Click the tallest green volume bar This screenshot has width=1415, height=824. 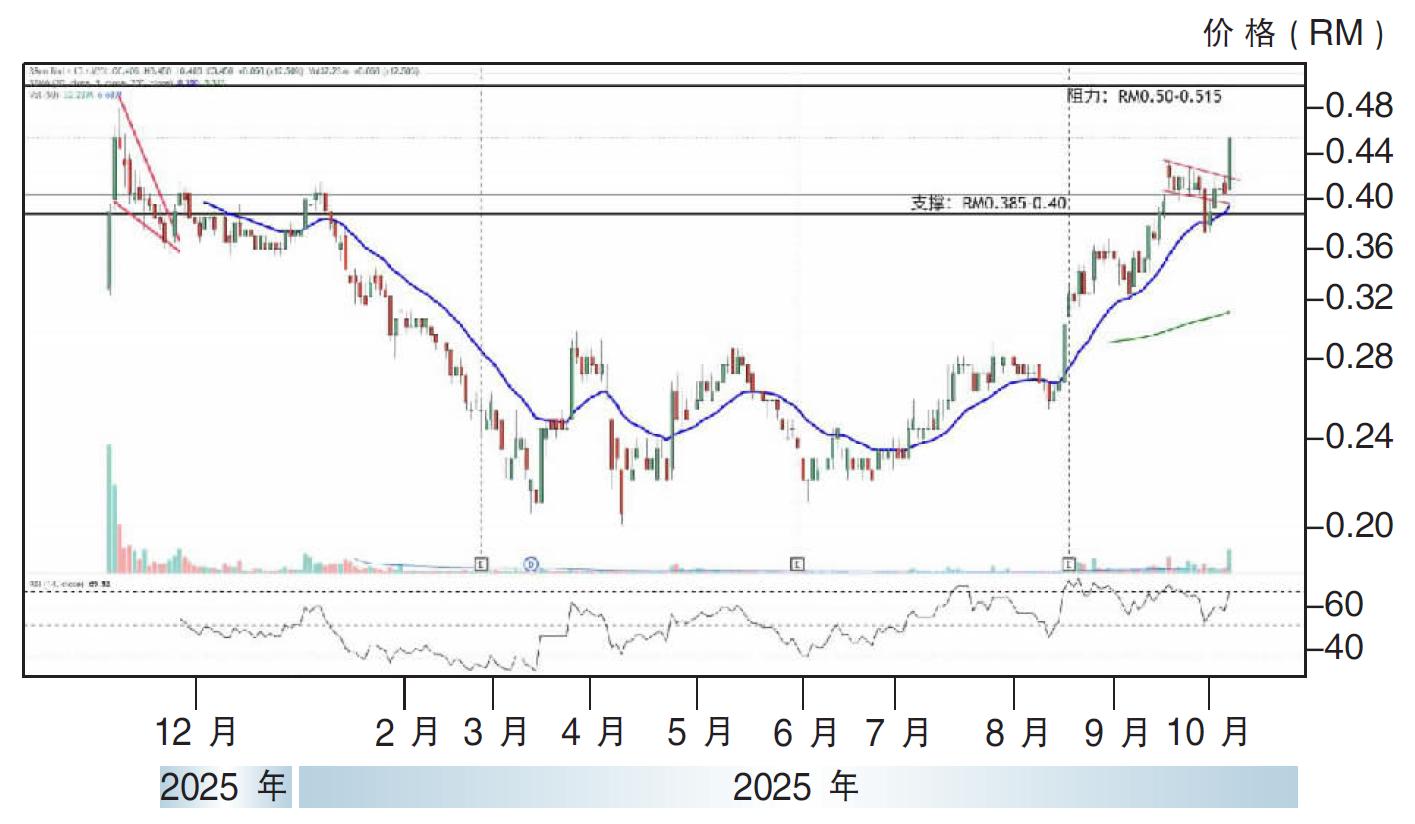(109, 507)
